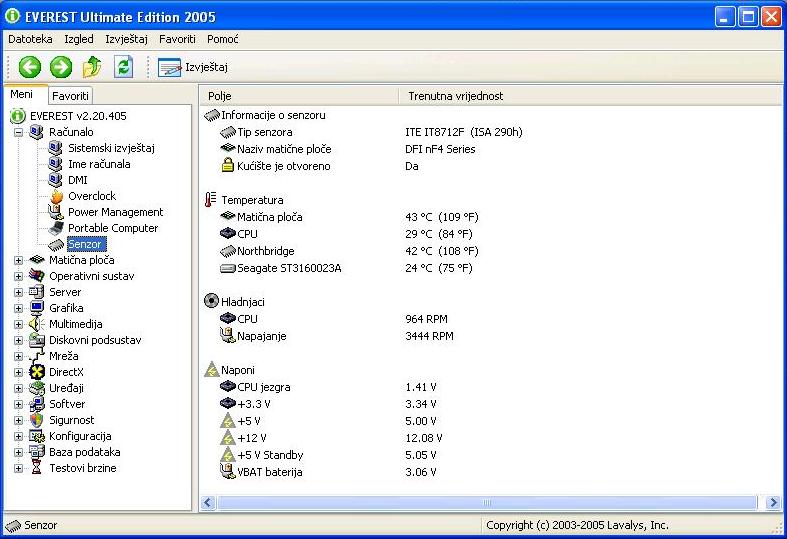The height and width of the screenshot is (539, 787).
Task: Open the Datoteka menu
Action: 30,39
